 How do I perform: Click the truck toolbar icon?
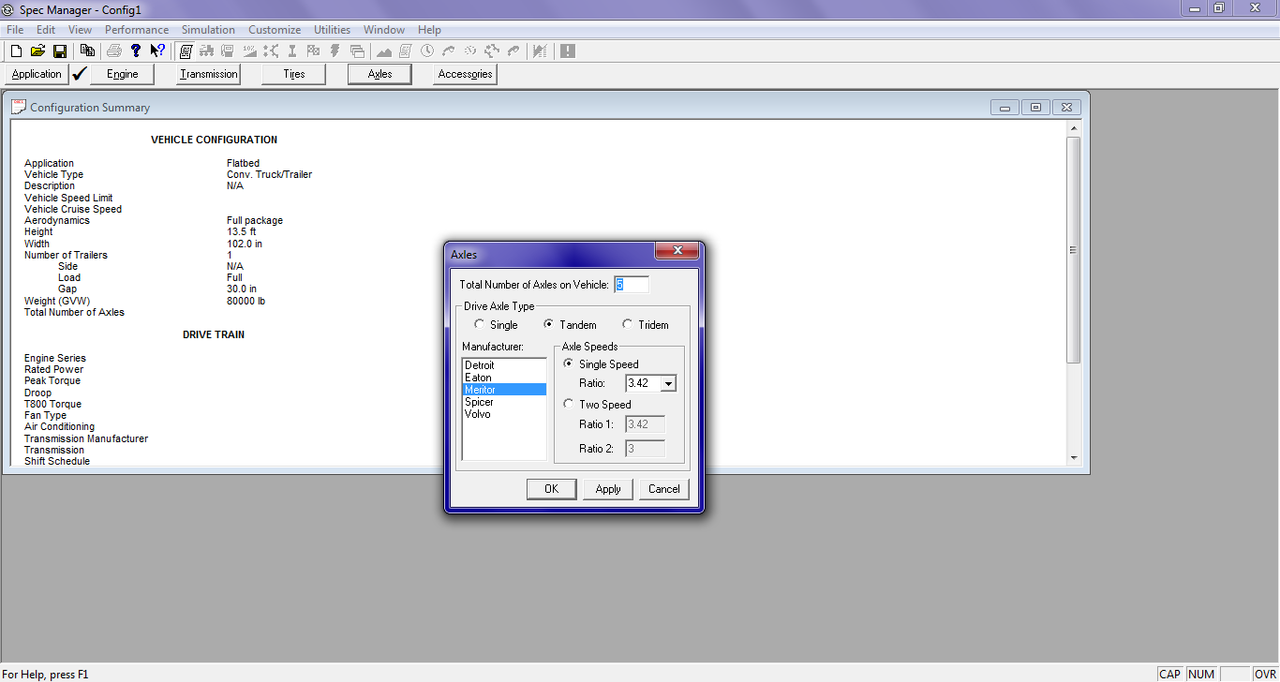click(207, 51)
